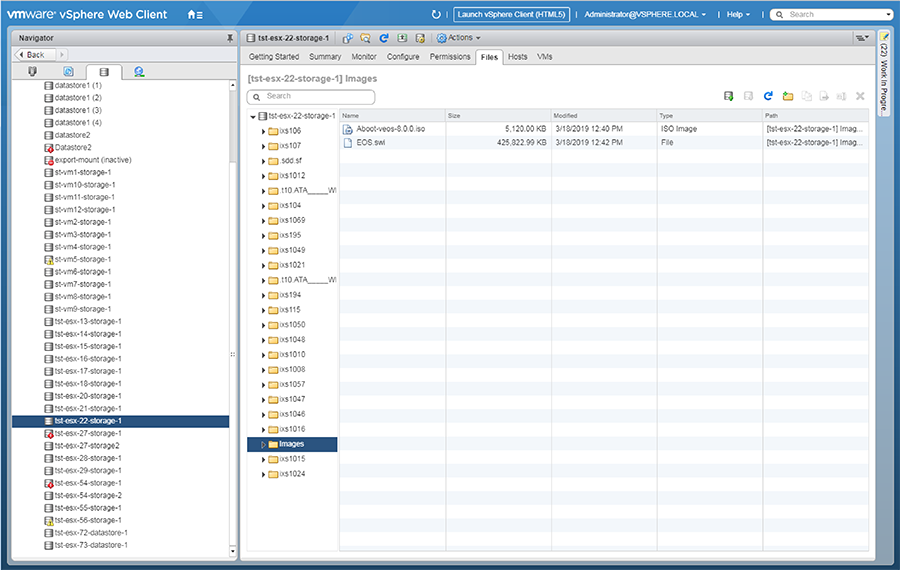Click the browse files toolbar icon
This screenshot has width=900, height=570.
pyautogui.click(x=366, y=38)
